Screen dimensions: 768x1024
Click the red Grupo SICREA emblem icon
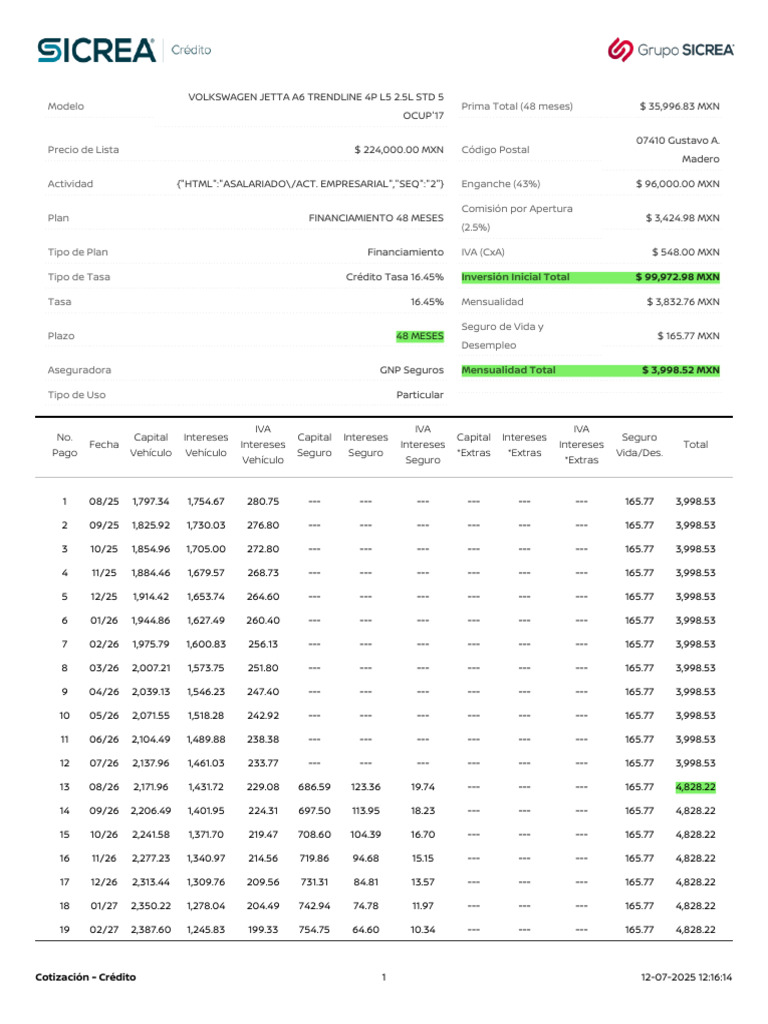coord(620,50)
